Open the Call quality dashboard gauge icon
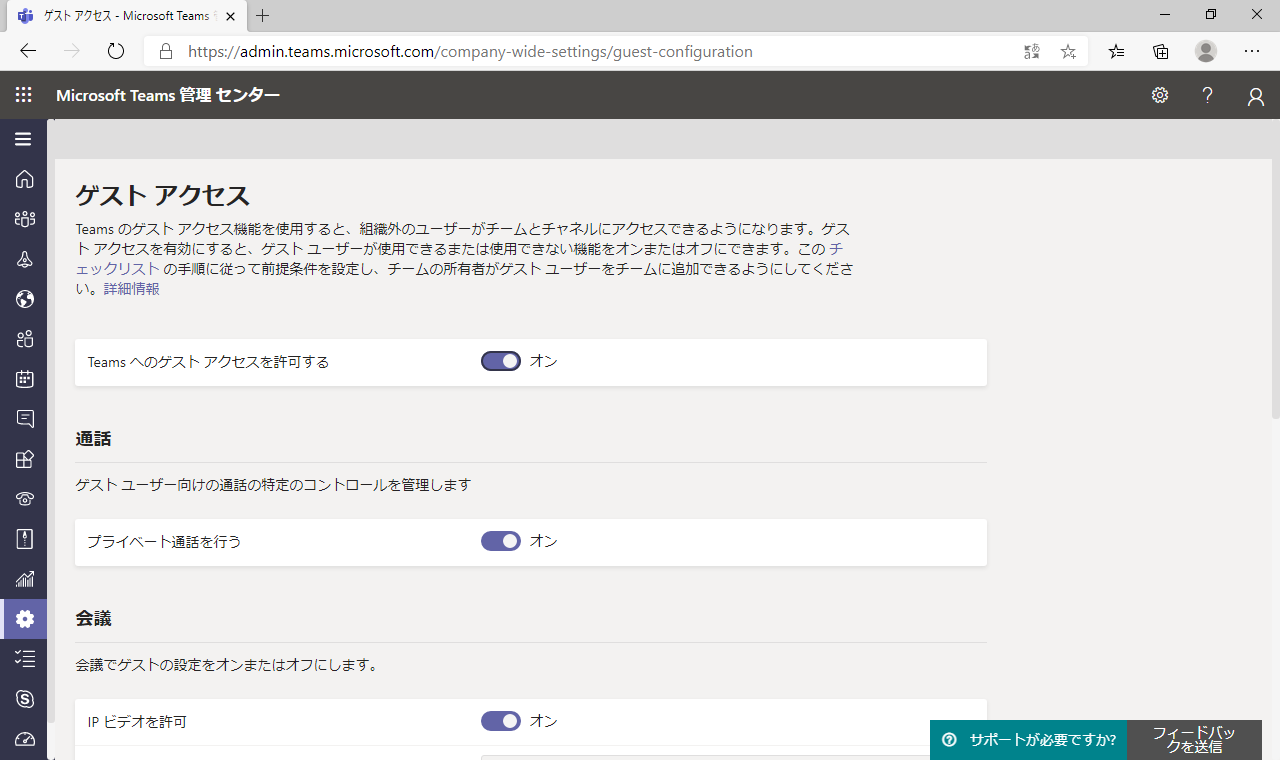The width and height of the screenshot is (1280, 760). tap(25, 739)
